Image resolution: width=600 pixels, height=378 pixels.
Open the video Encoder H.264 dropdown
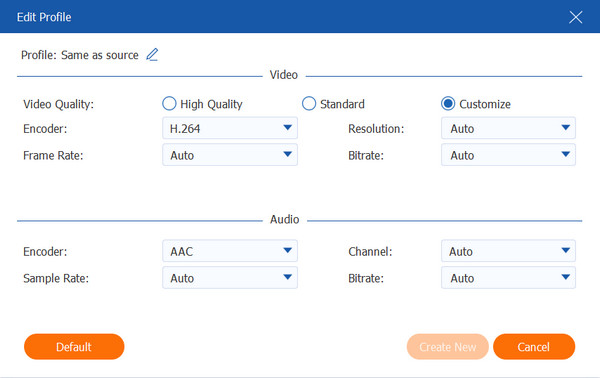230,128
